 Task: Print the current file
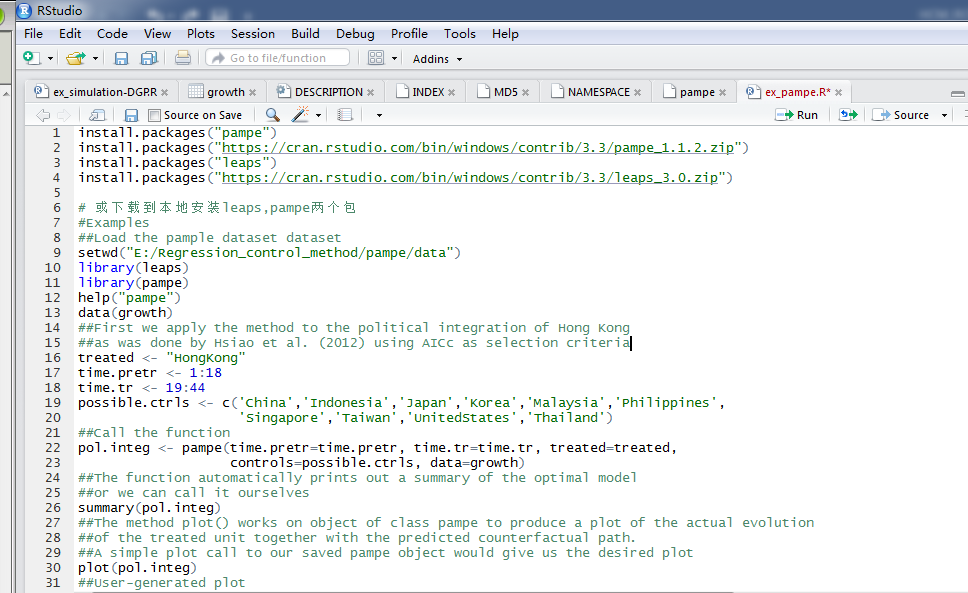tap(182, 58)
